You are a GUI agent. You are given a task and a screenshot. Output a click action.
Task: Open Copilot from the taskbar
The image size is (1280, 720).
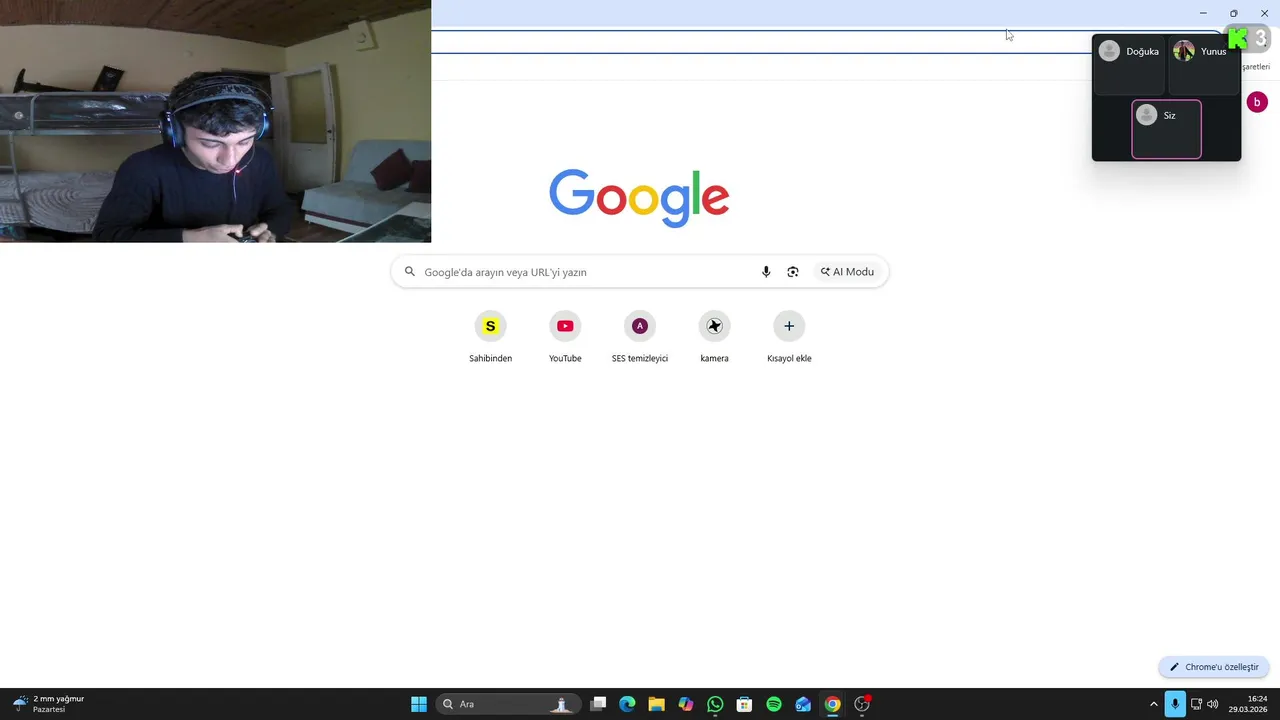686,704
